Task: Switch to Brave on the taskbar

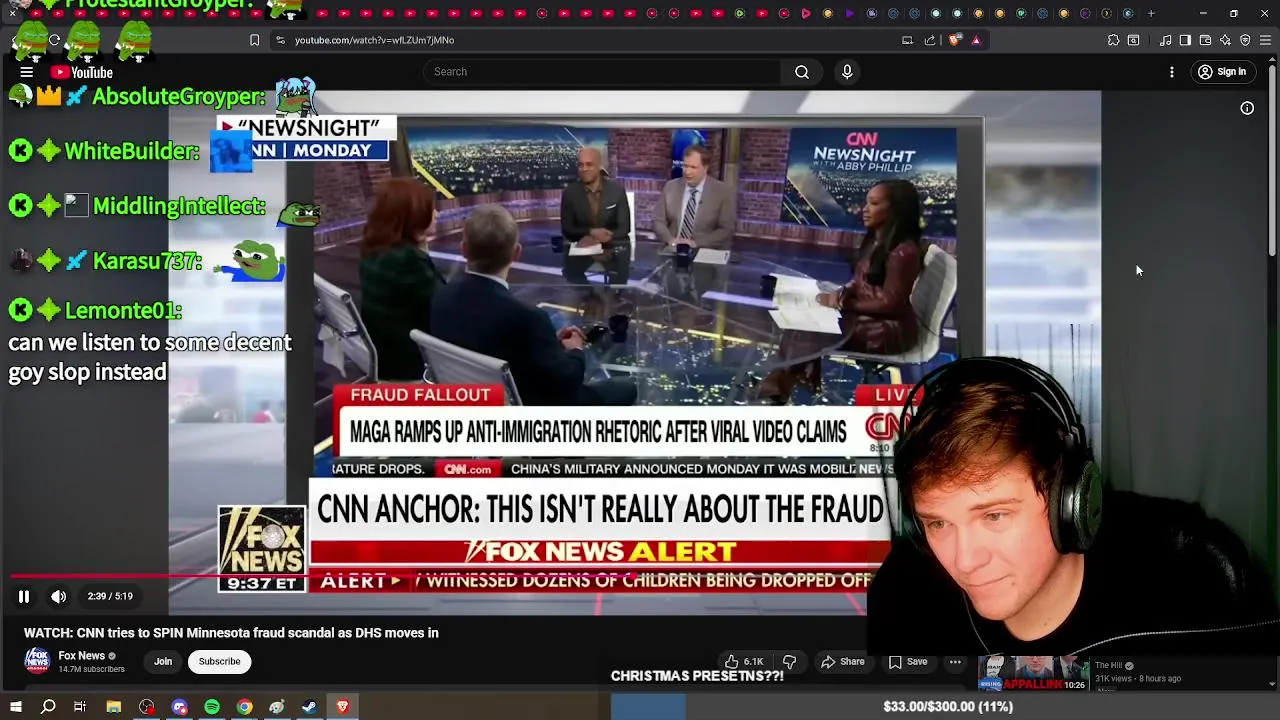Action: [342, 707]
